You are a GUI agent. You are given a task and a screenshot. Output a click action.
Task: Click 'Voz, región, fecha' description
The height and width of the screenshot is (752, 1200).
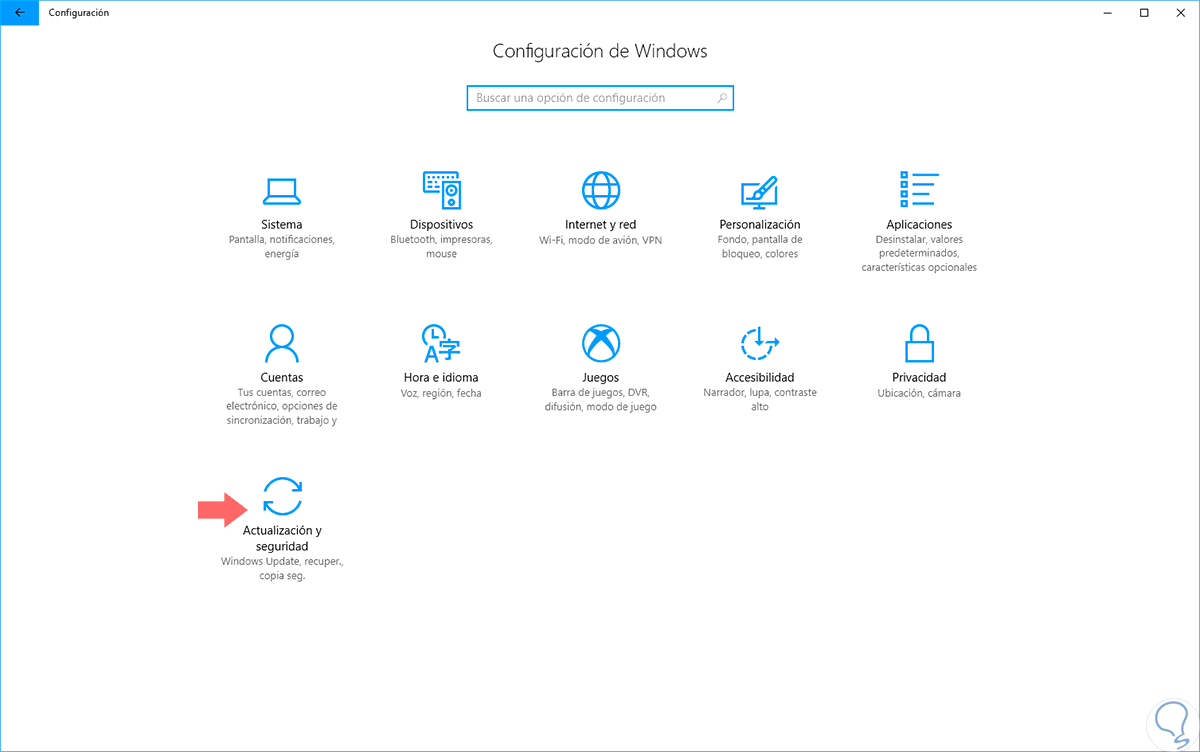(441, 394)
